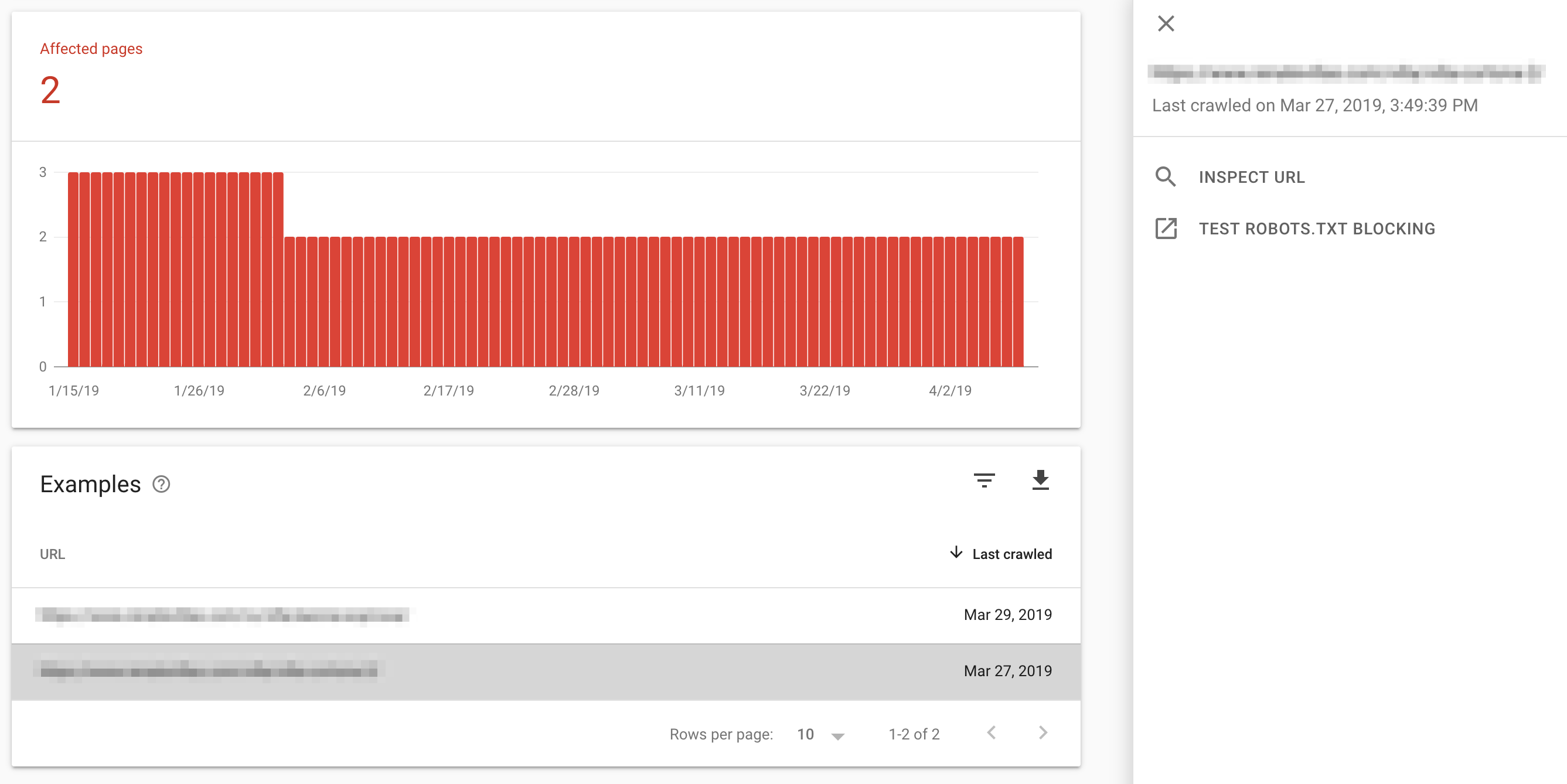
Task: Click the chart bar near 1/26/19
Action: (x=199, y=274)
